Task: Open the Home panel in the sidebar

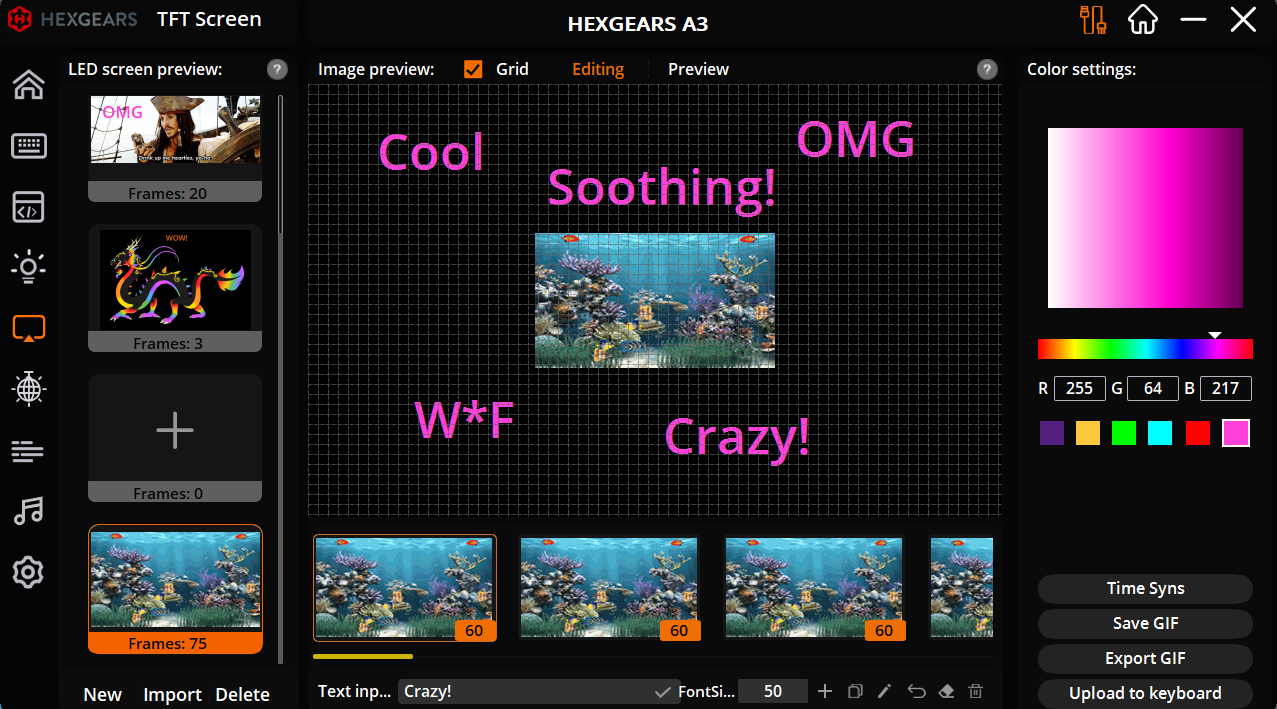Action: pos(28,84)
